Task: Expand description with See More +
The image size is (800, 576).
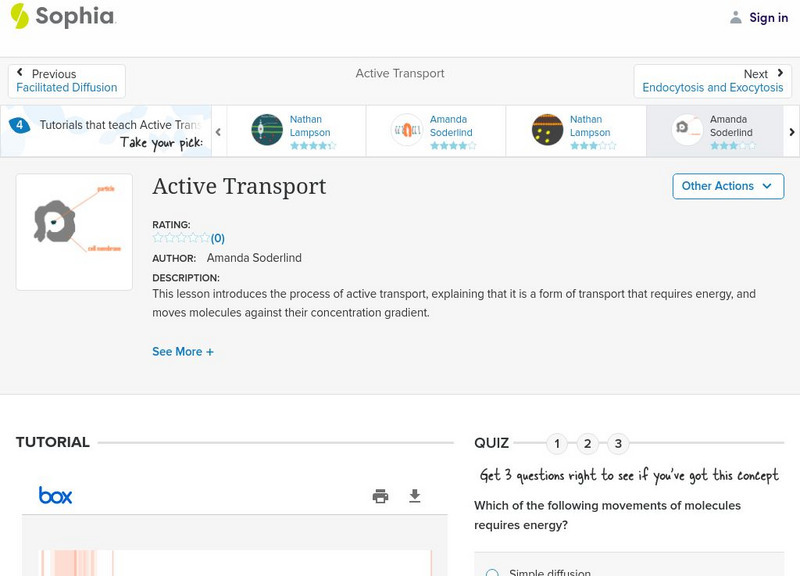Action: pyautogui.click(x=183, y=352)
